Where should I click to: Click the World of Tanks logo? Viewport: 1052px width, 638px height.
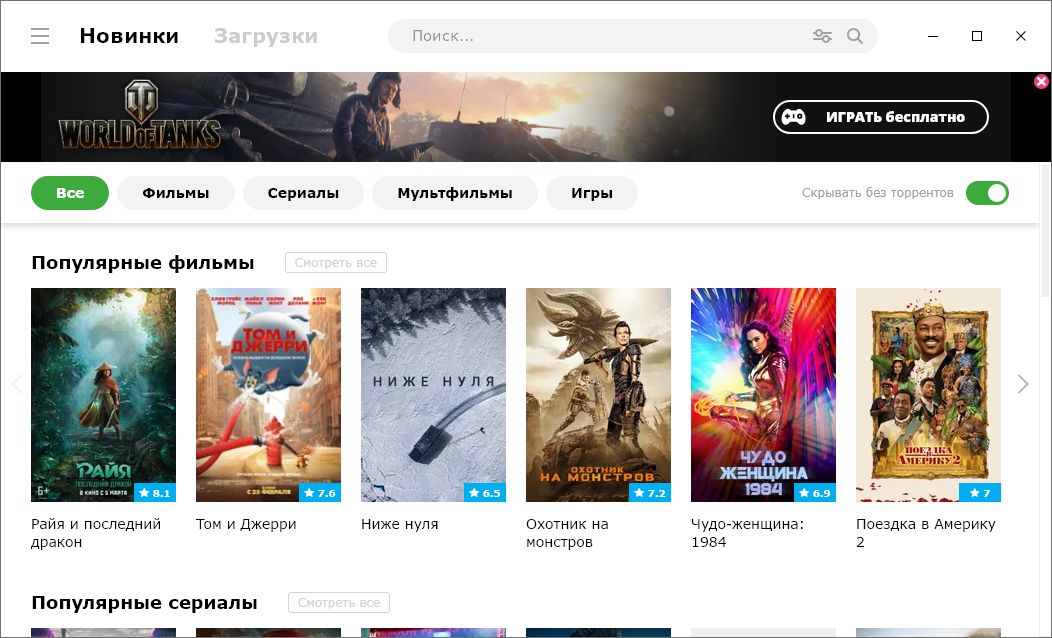pyautogui.click(x=140, y=115)
